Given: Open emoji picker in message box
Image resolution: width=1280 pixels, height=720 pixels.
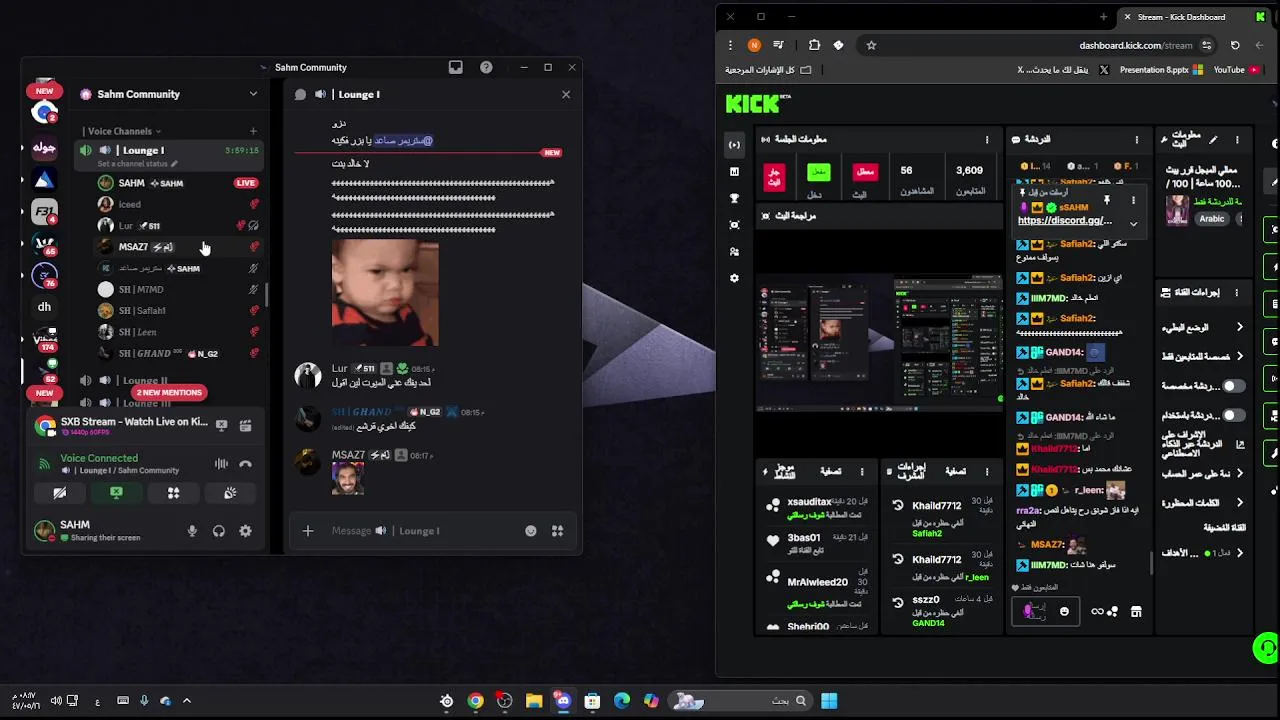Looking at the screenshot, I should coord(531,531).
